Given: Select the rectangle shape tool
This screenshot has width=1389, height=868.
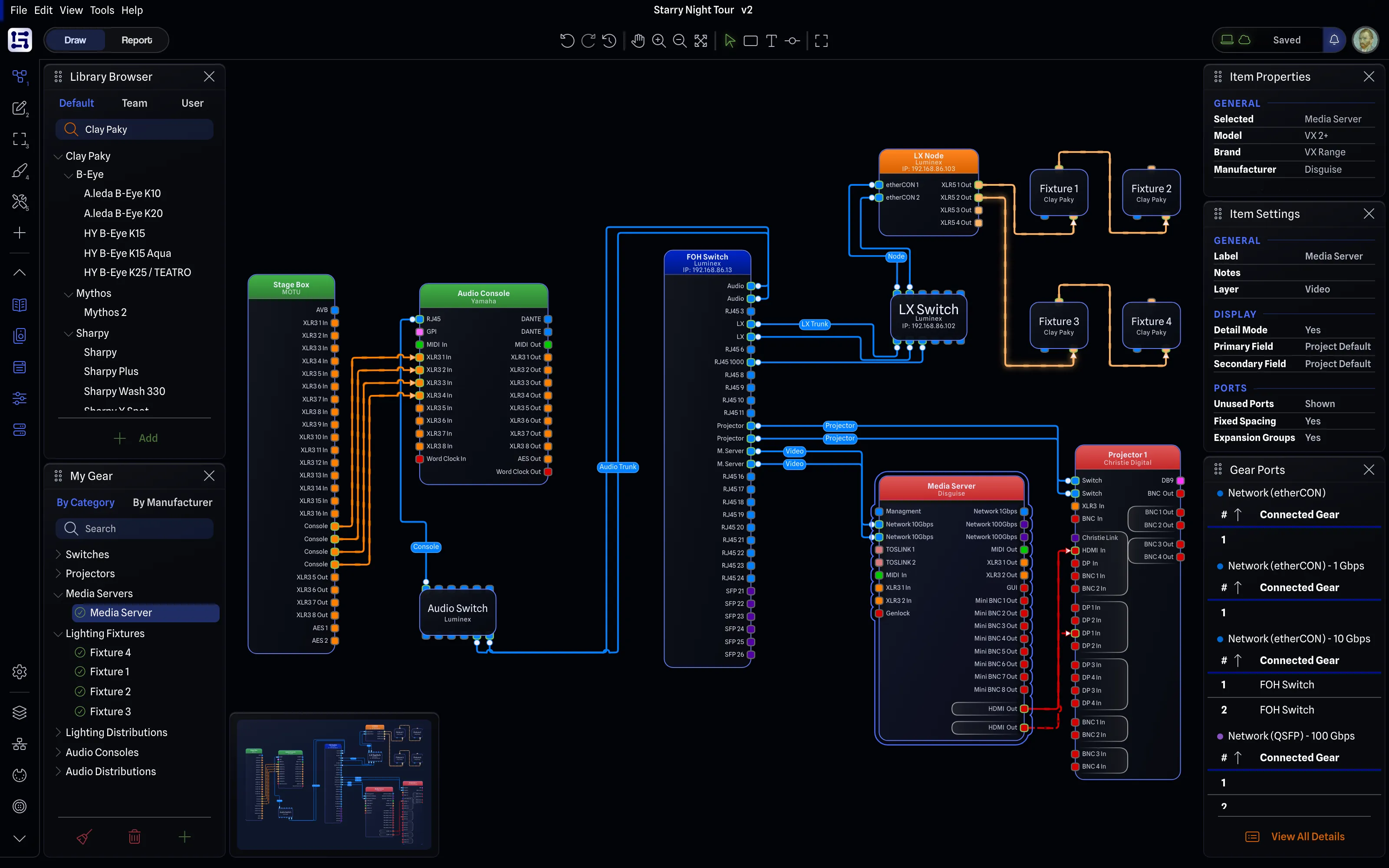Looking at the screenshot, I should tap(750, 40).
